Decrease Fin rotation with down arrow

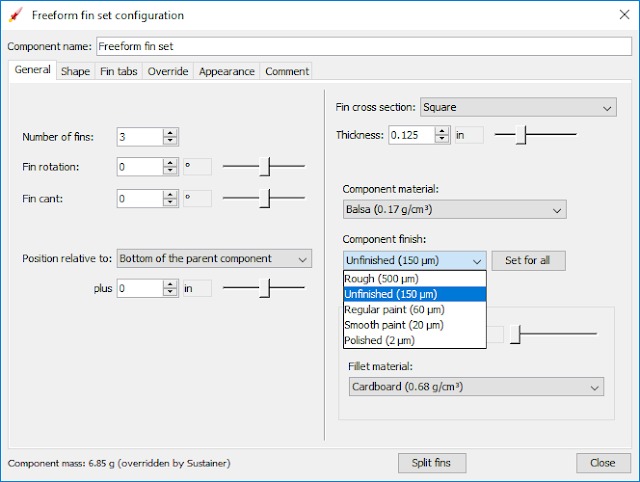(x=170, y=171)
